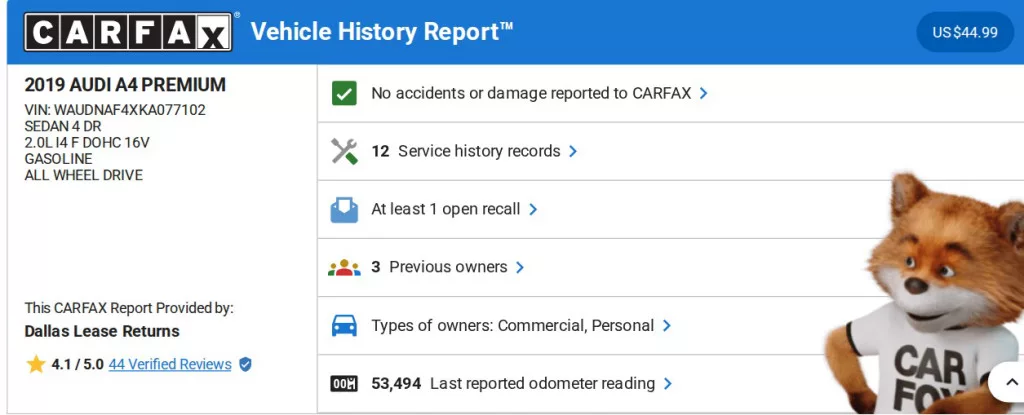Click the wrench and screwdriver service icon
The image size is (1024, 415).
click(x=344, y=151)
